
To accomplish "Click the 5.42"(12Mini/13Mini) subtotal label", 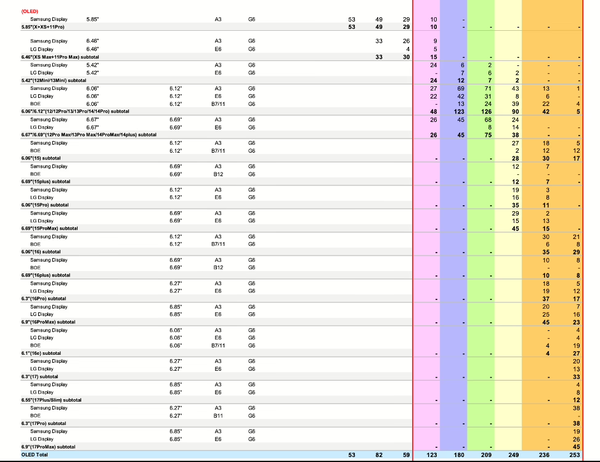I will click(54, 80).
